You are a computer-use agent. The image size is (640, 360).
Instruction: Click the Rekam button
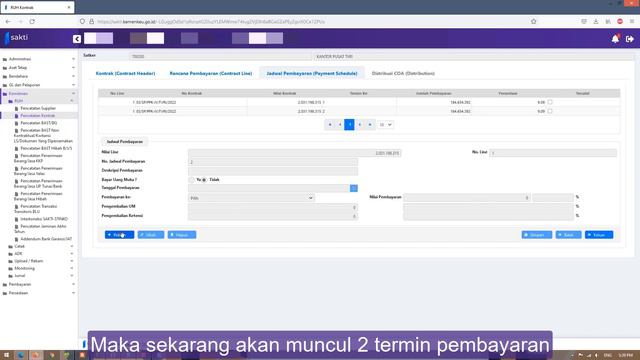click(119, 235)
